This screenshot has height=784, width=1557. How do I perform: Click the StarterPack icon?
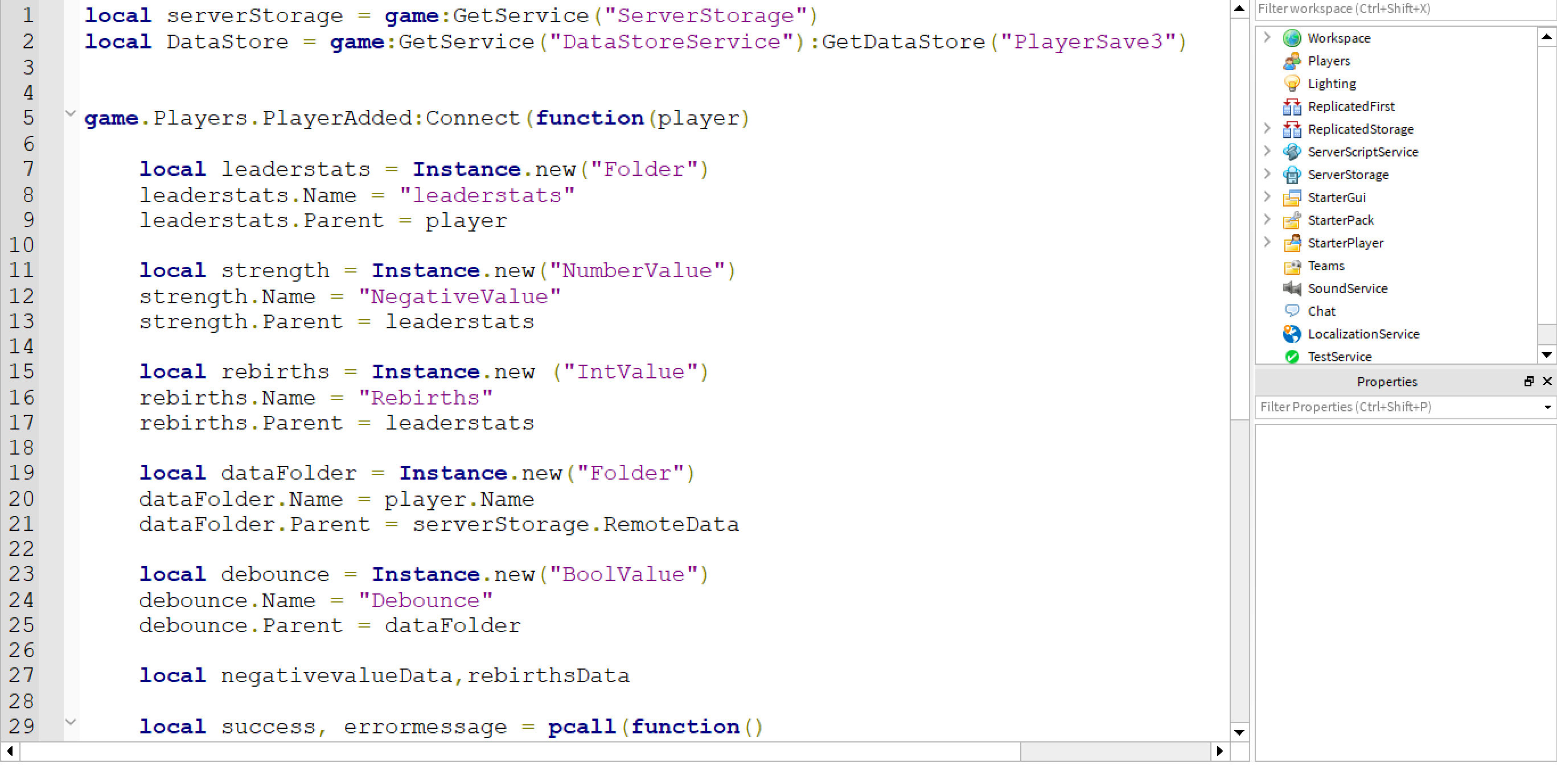click(1292, 220)
